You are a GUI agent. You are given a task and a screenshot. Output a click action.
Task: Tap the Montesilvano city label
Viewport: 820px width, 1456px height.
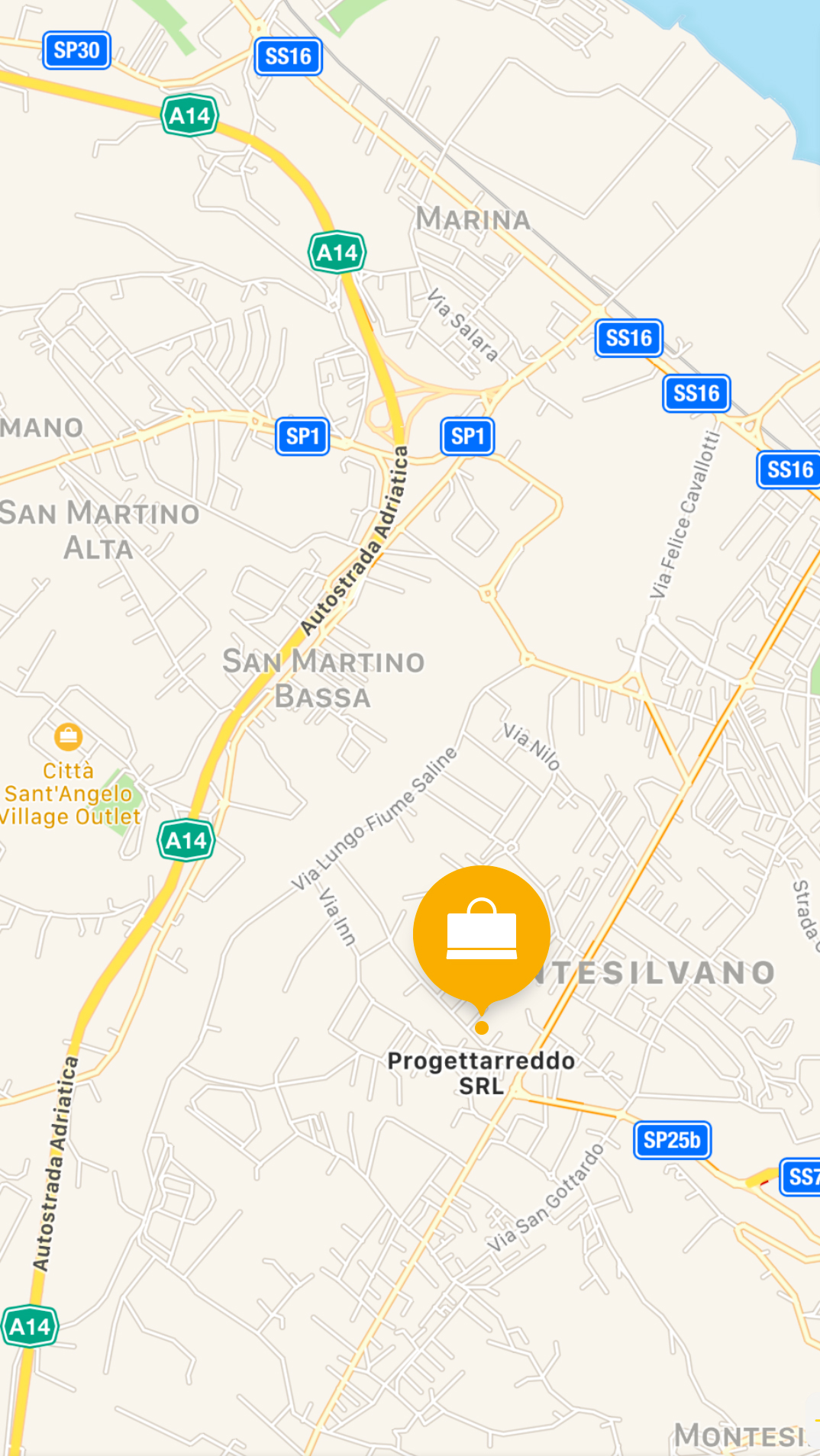653,973
